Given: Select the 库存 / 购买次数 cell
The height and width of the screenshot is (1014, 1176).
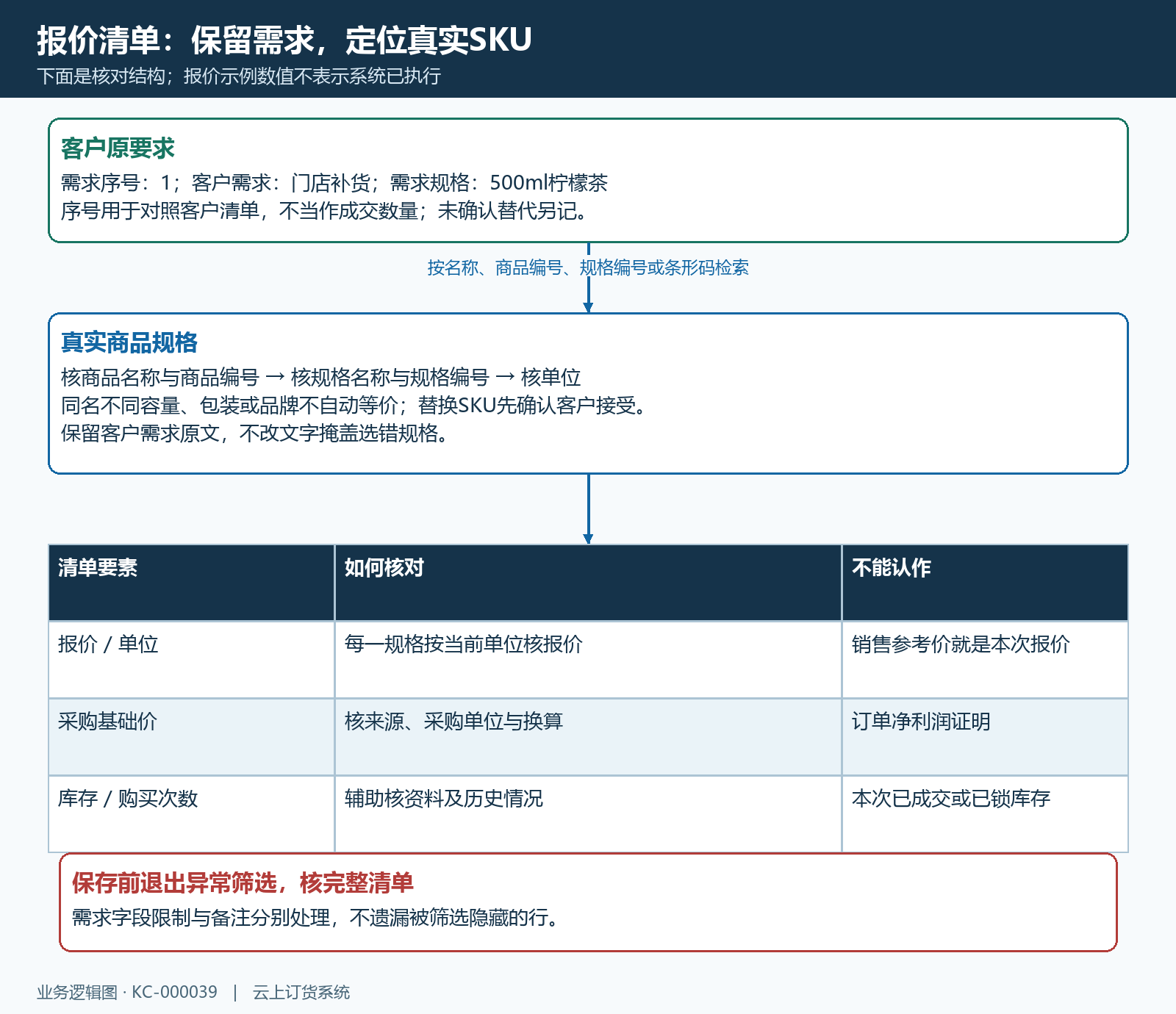Looking at the screenshot, I should [x=192, y=814].
